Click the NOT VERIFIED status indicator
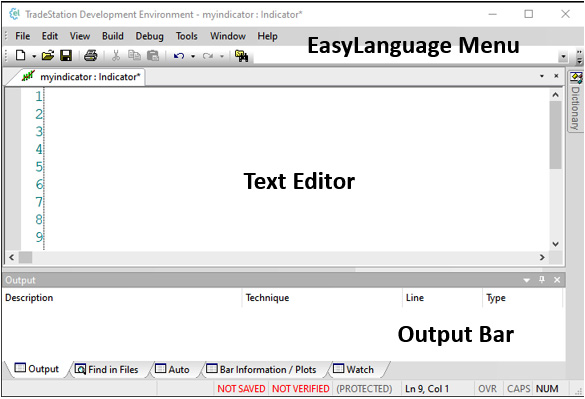This screenshot has height=399, width=585. pyautogui.click(x=301, y=389)
